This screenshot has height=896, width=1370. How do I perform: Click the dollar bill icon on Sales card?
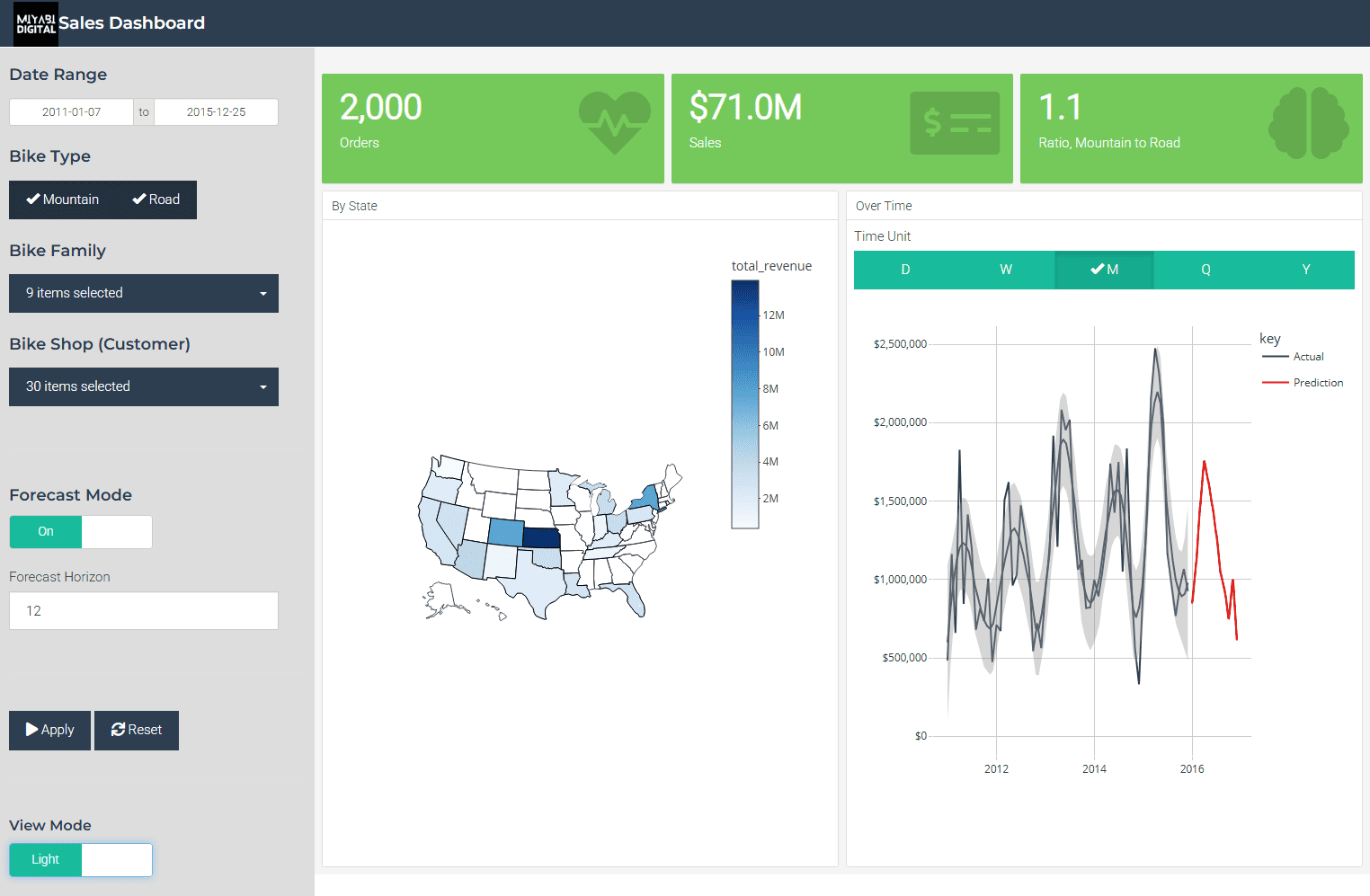tap(954, 123)
